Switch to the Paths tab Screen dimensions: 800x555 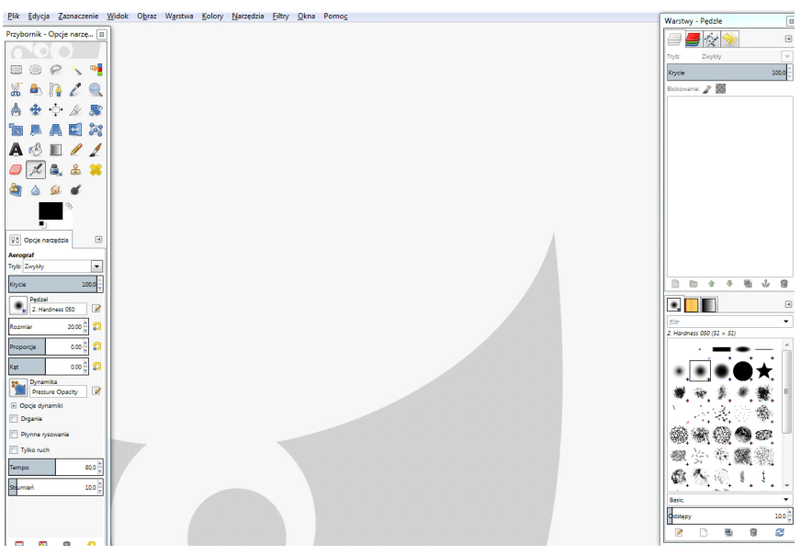[x=711, y=39]
